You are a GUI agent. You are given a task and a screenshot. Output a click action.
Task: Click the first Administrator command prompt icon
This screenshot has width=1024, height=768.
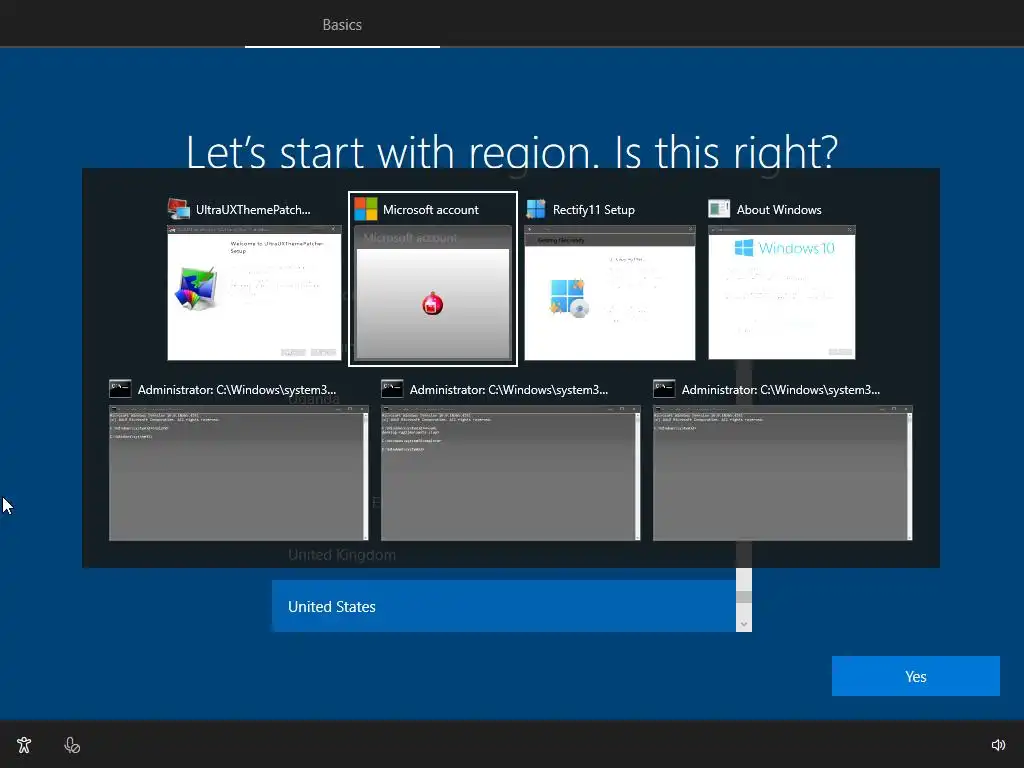(120, 389)
